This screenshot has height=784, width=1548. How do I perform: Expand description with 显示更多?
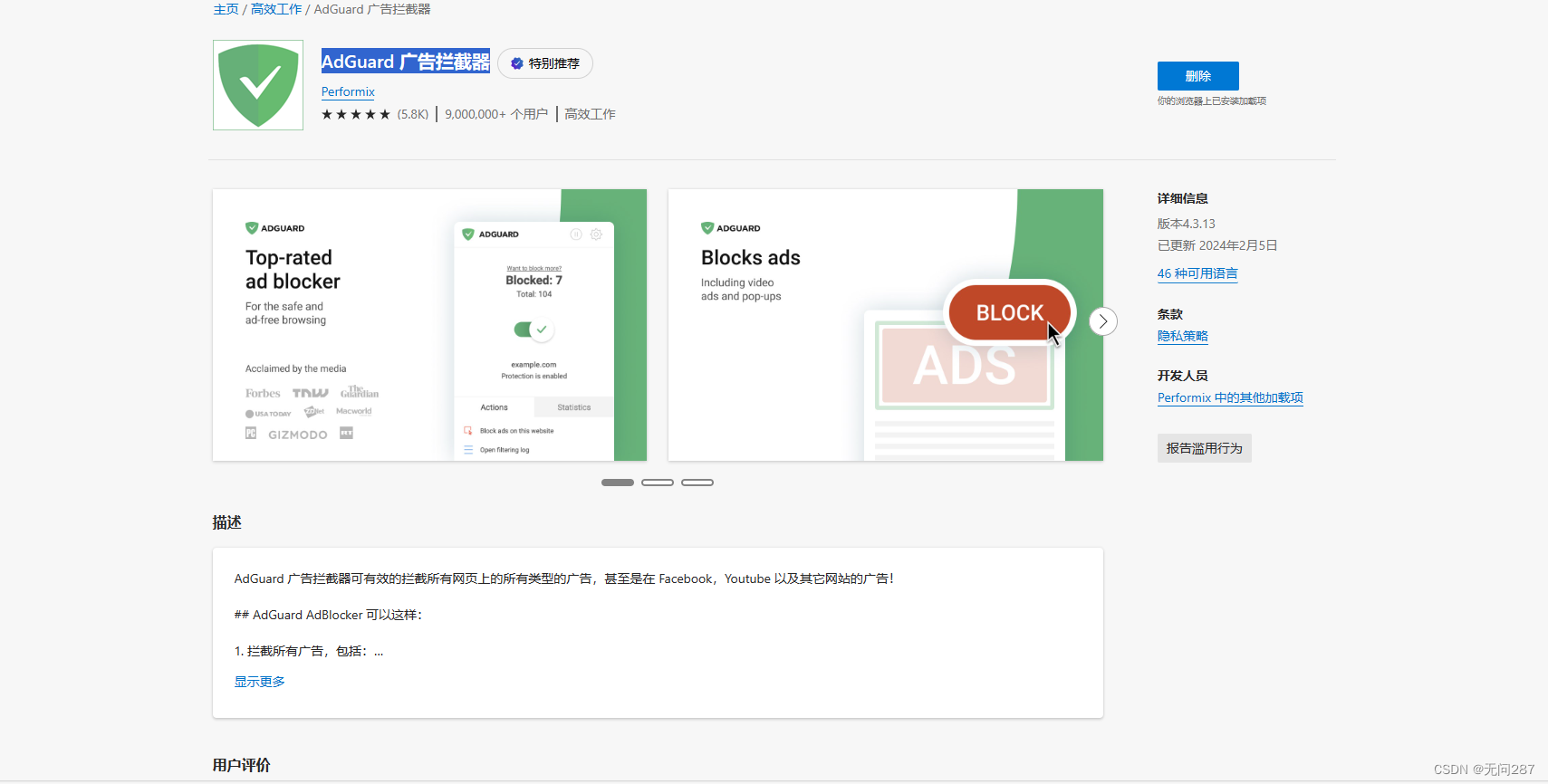click(260, 682)
